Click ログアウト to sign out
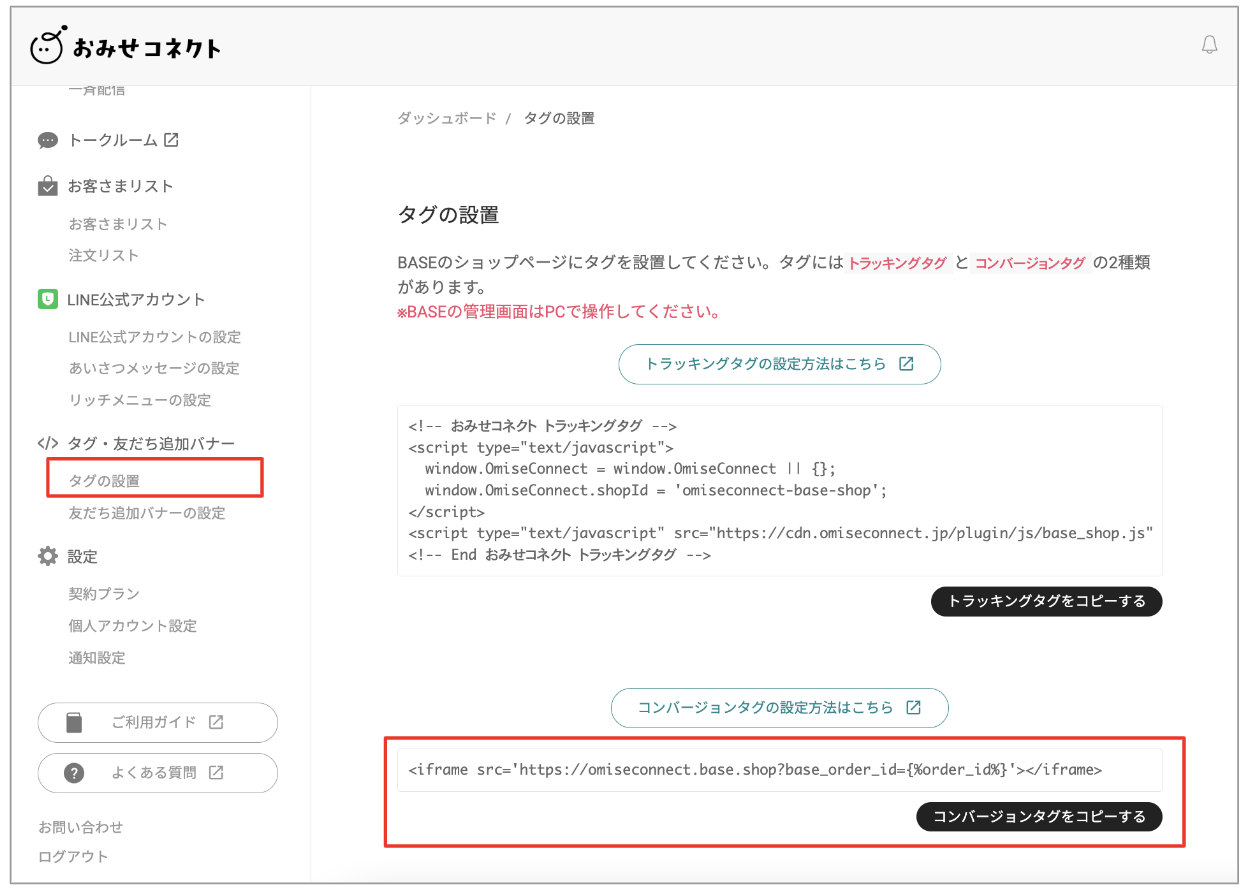 click(x=73, y=856)
